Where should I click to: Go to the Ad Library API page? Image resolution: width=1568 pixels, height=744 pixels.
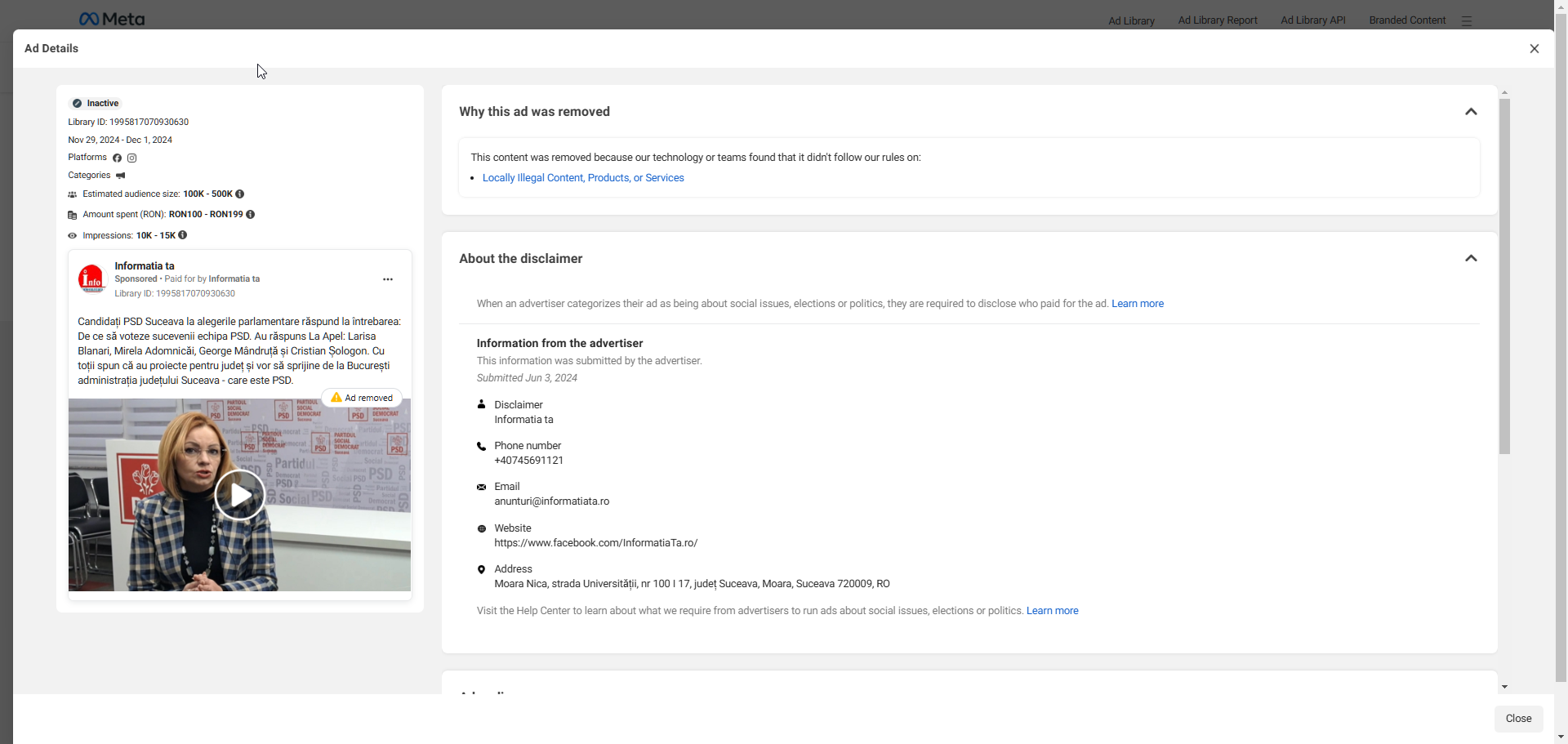coord(1312,20)
